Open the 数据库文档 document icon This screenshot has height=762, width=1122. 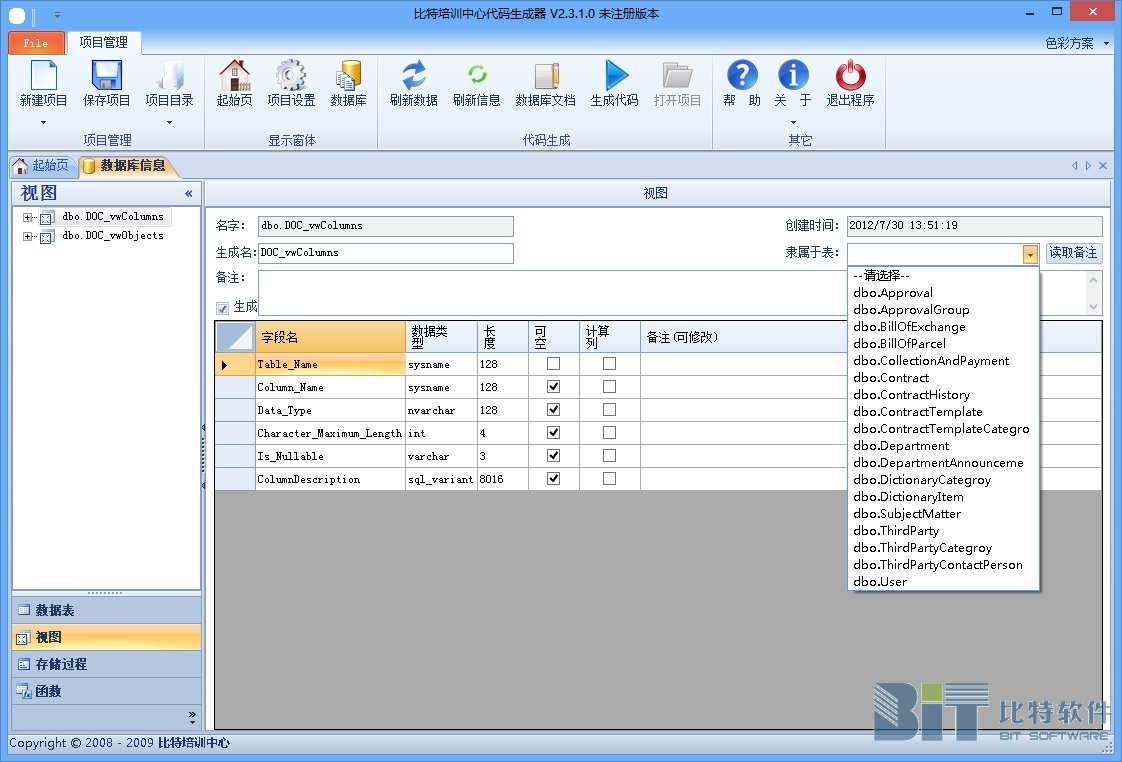coord(545,76)
